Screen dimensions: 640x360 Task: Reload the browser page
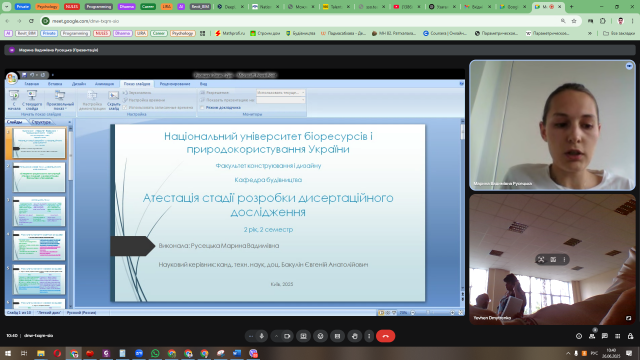pos(31,21)
